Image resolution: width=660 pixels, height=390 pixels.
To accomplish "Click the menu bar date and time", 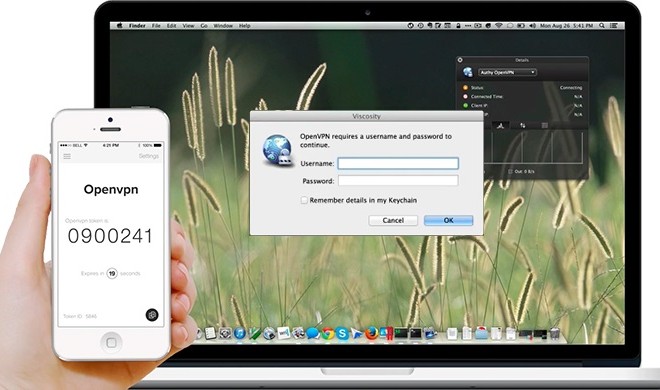I will [566, 26].
